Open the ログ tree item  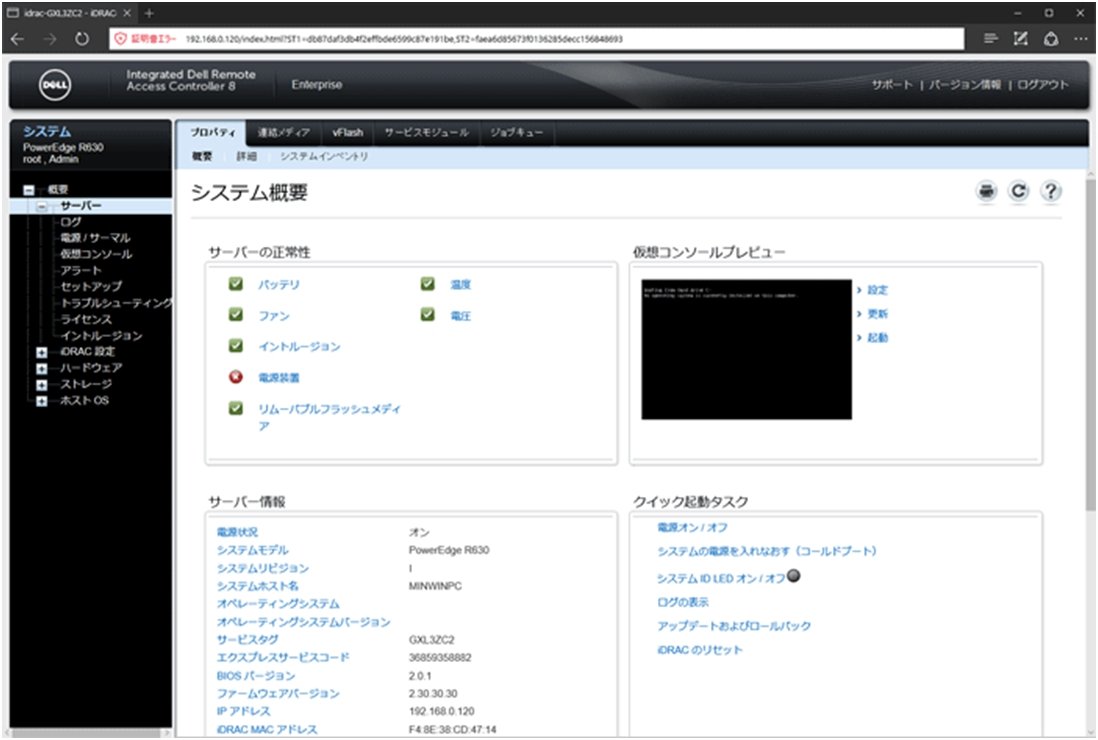click(x=71, y=222)
